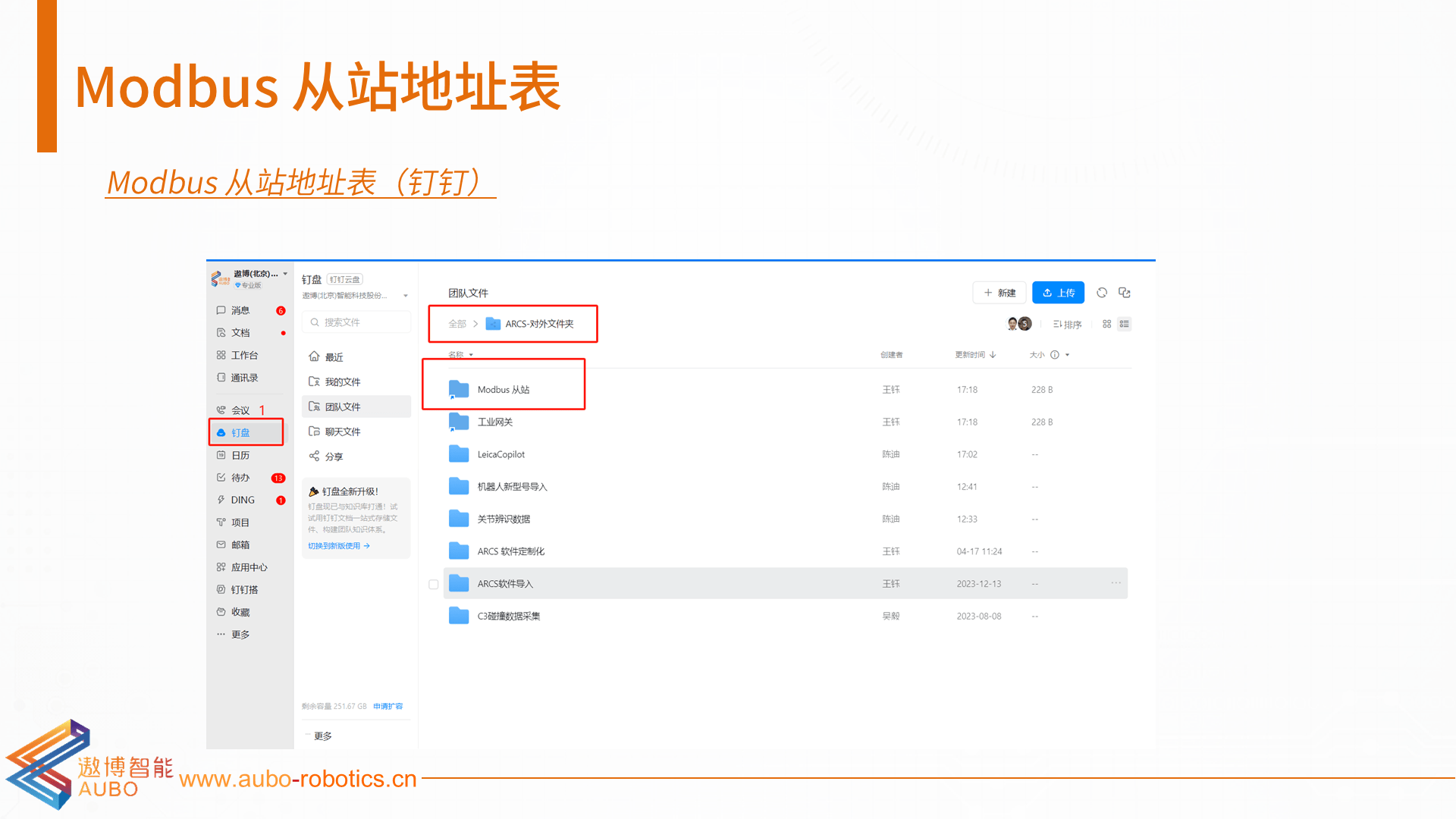Screen dimensions: 1456x819
Task: Select 分享 in the file panel
Action: click(x=356, y=457)
